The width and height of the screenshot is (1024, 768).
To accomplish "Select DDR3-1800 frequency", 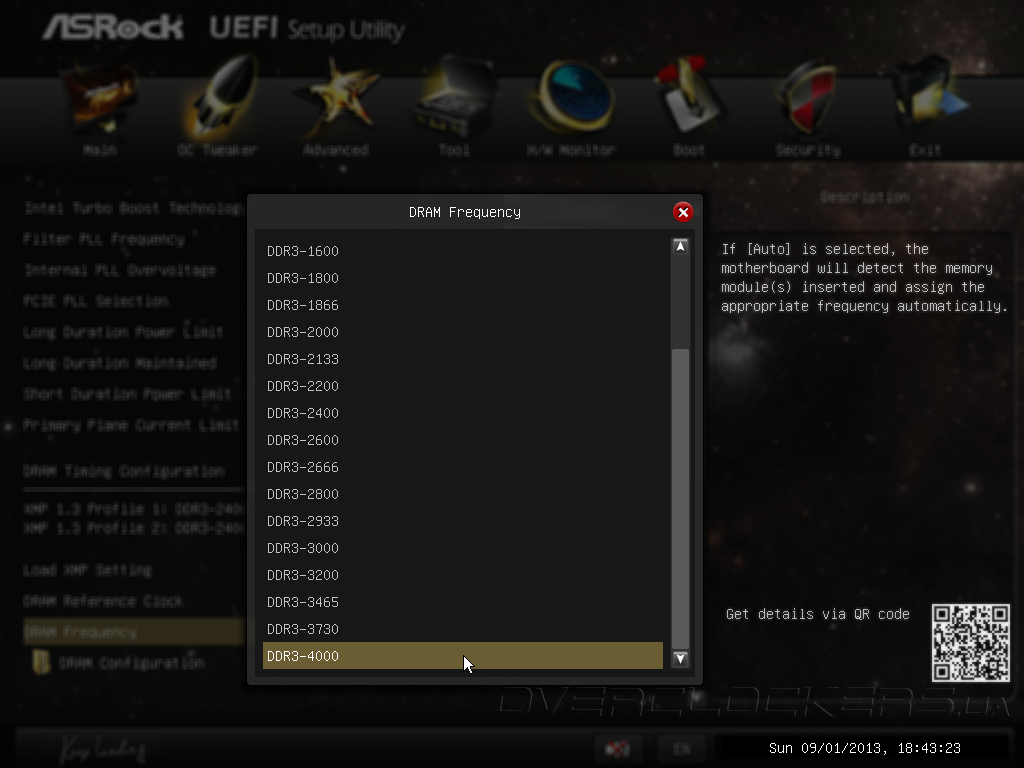I will click(x=462, y=278).
